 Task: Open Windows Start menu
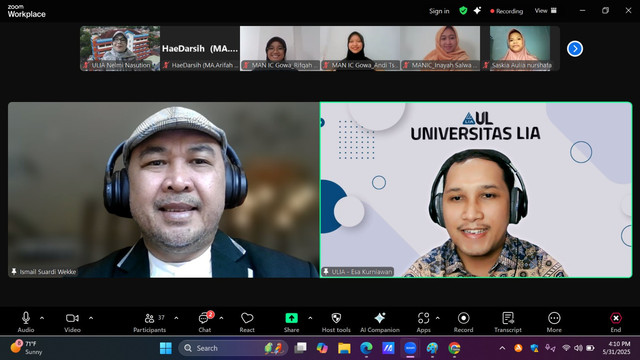[x=166, y=348]
